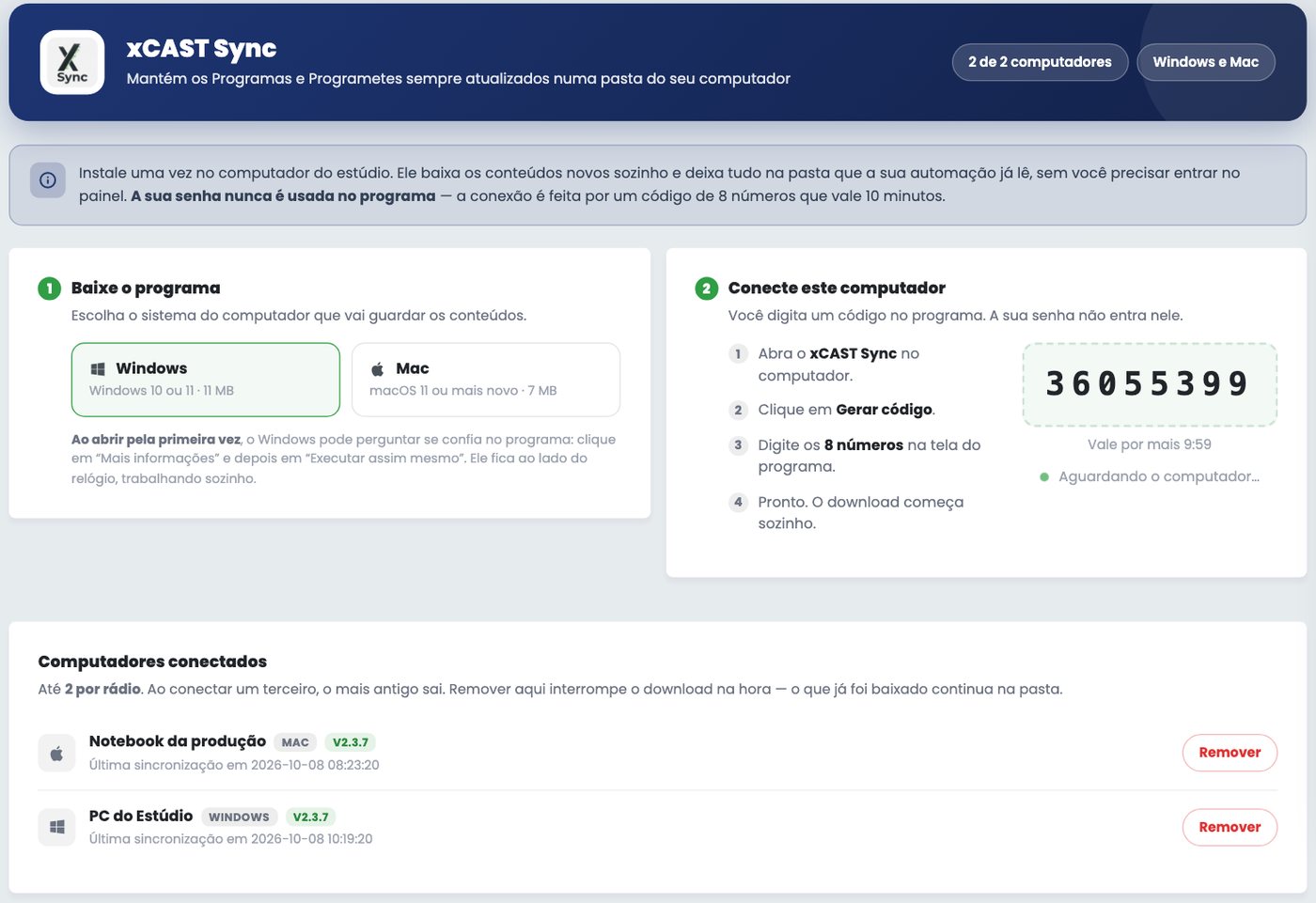Click the Notebook da produção name
Screen dimensions: 1316x903
[x=178, y=741]
